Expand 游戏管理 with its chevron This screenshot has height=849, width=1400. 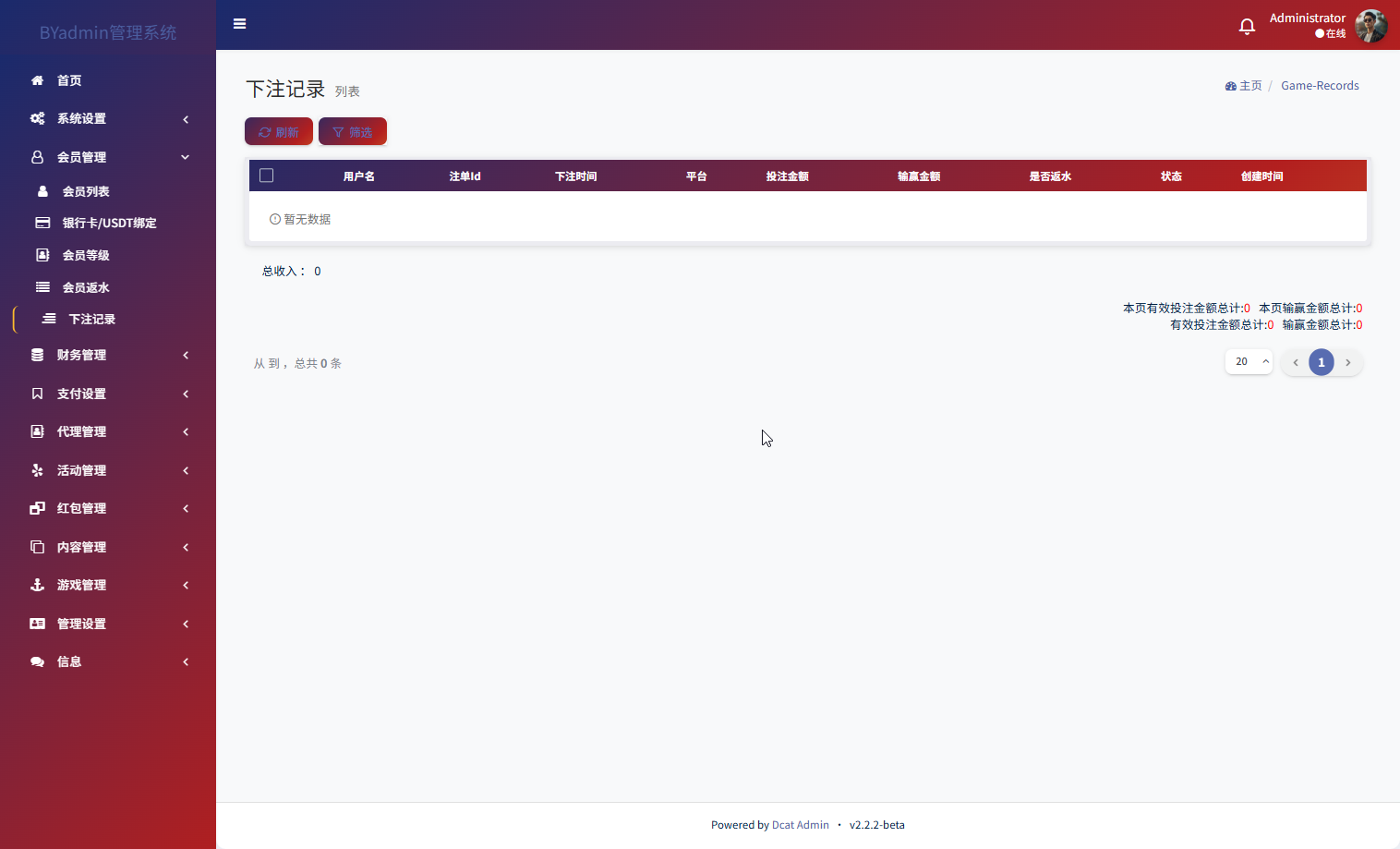[186, 585]
